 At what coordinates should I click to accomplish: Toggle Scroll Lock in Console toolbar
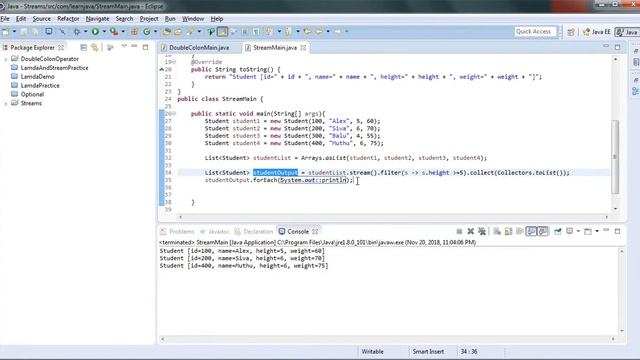click(508, 231)
